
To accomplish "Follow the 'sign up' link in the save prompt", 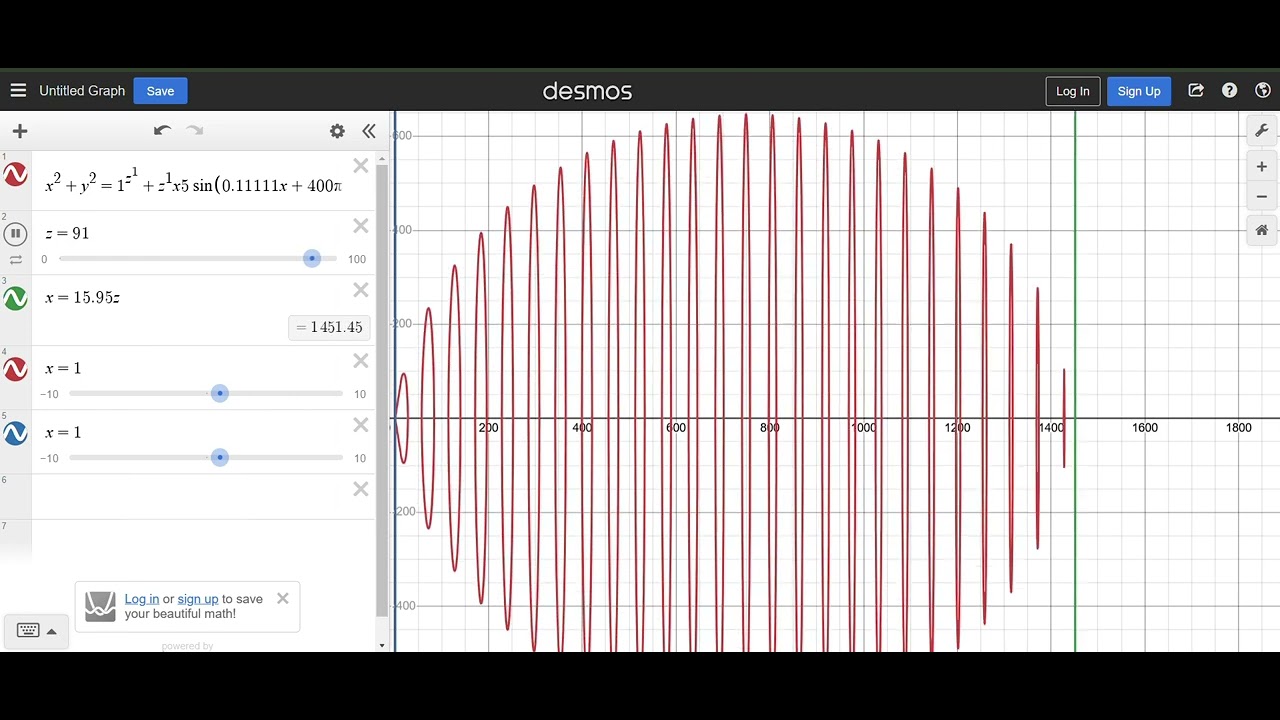I will 198,599.
